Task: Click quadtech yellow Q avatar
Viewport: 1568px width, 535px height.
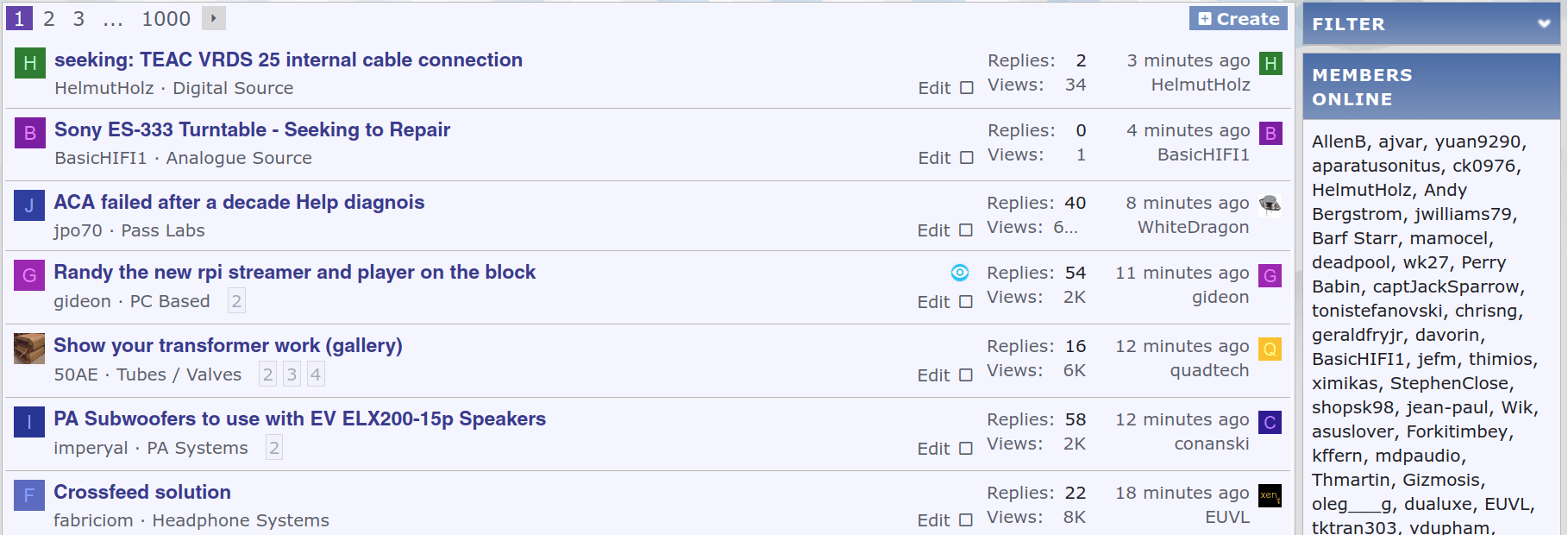Action: 1270,349
